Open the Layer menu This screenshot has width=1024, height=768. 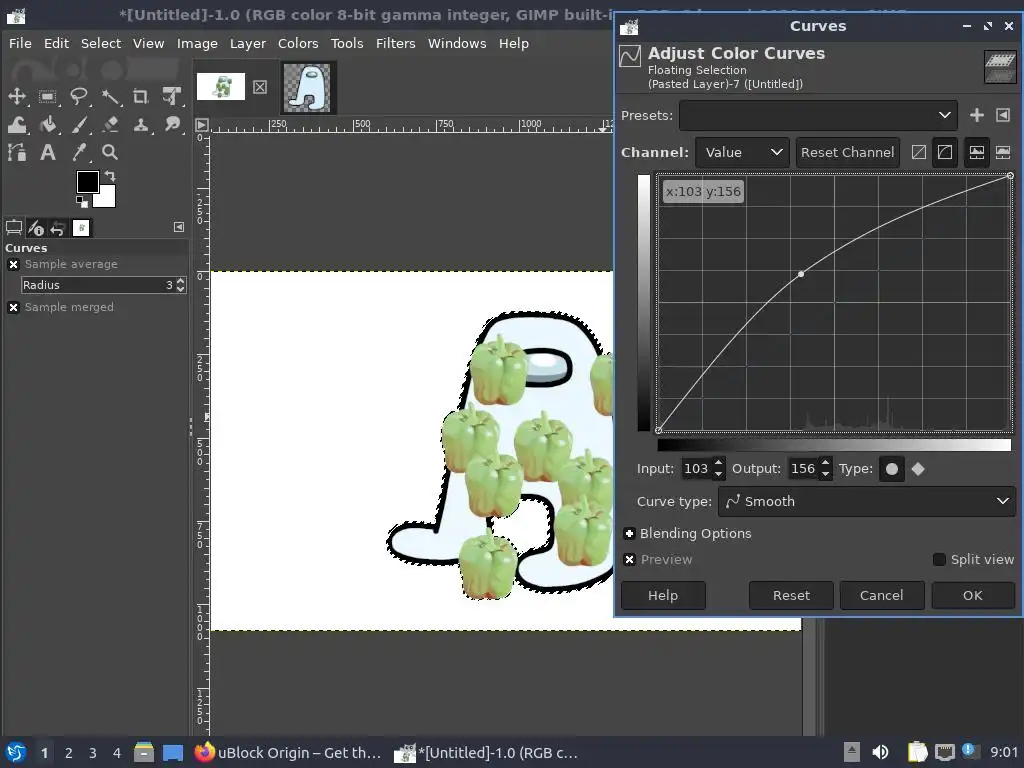[x=248, y=43]
